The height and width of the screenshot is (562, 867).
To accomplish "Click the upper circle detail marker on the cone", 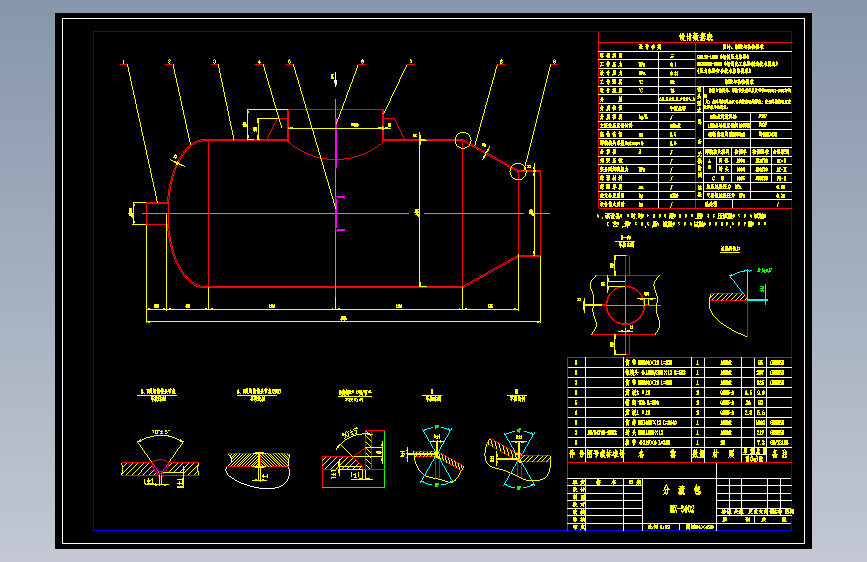I will 463,140.
